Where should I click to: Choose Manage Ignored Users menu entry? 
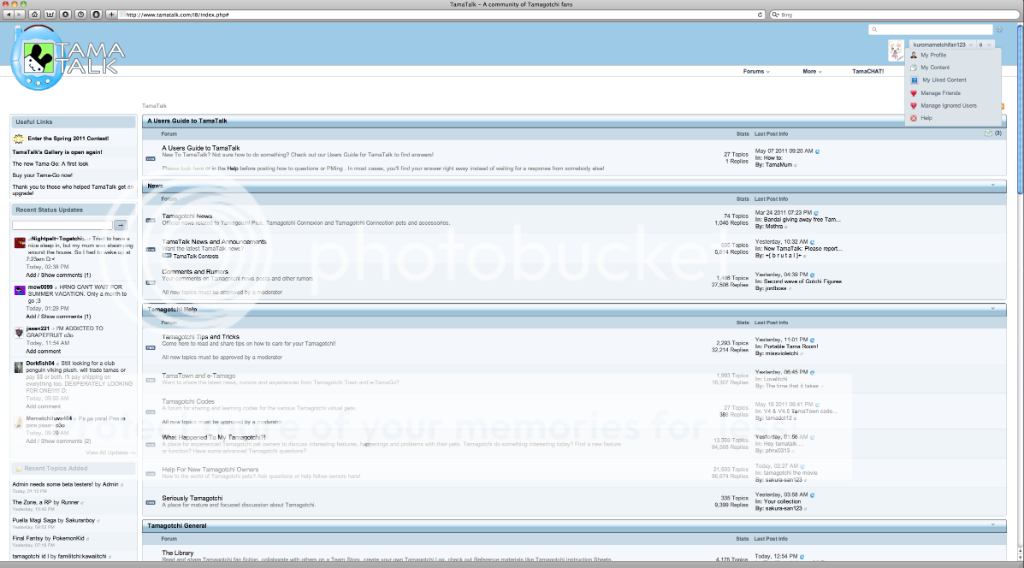[949, 106]
